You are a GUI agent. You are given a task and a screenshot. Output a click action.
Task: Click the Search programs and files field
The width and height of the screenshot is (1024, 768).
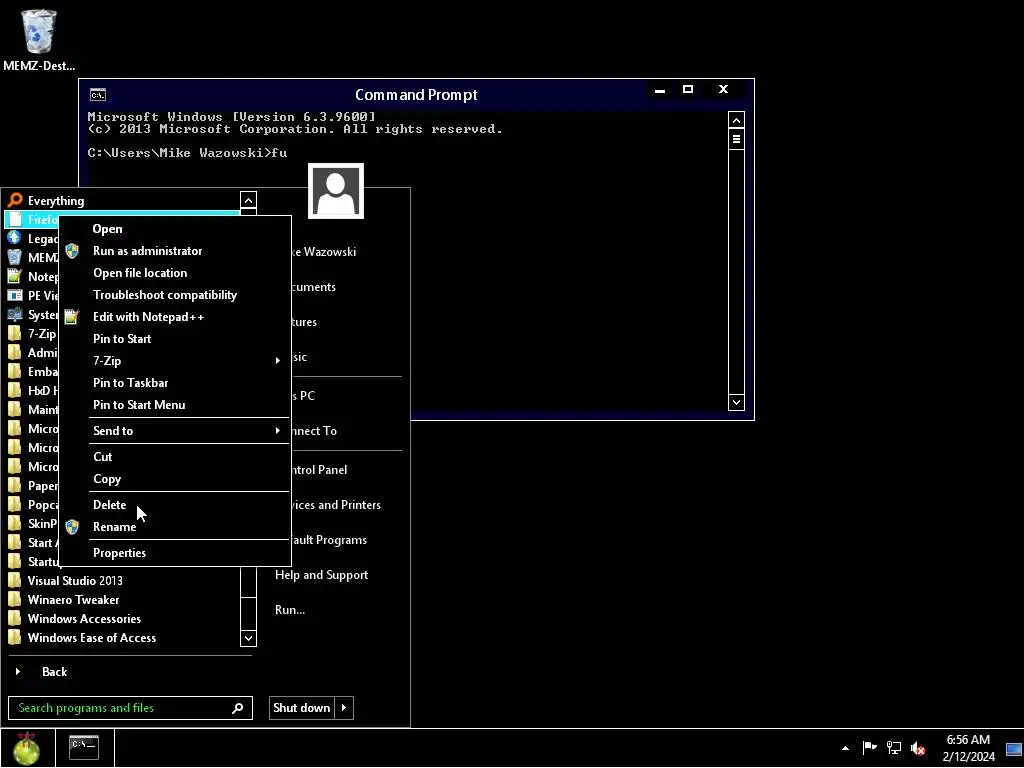tap(130, 708)
